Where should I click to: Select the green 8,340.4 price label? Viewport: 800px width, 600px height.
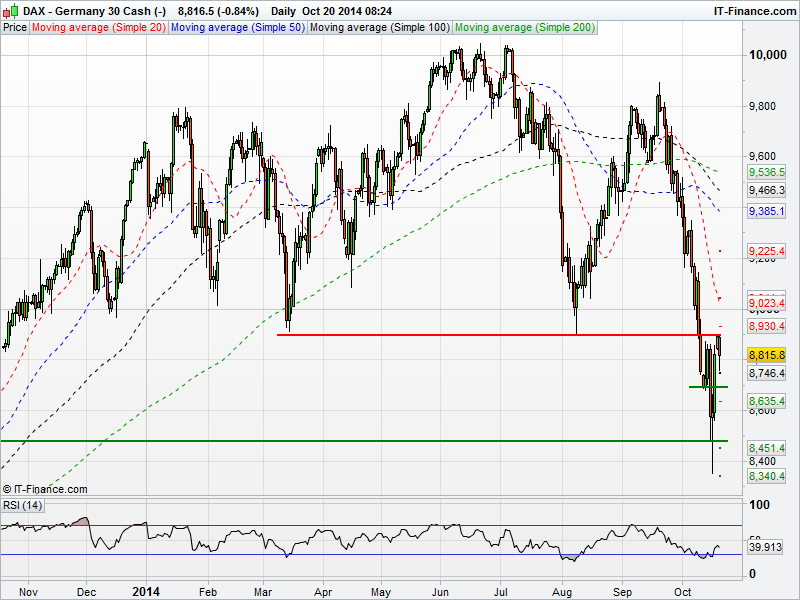click(x=766, y=476)
